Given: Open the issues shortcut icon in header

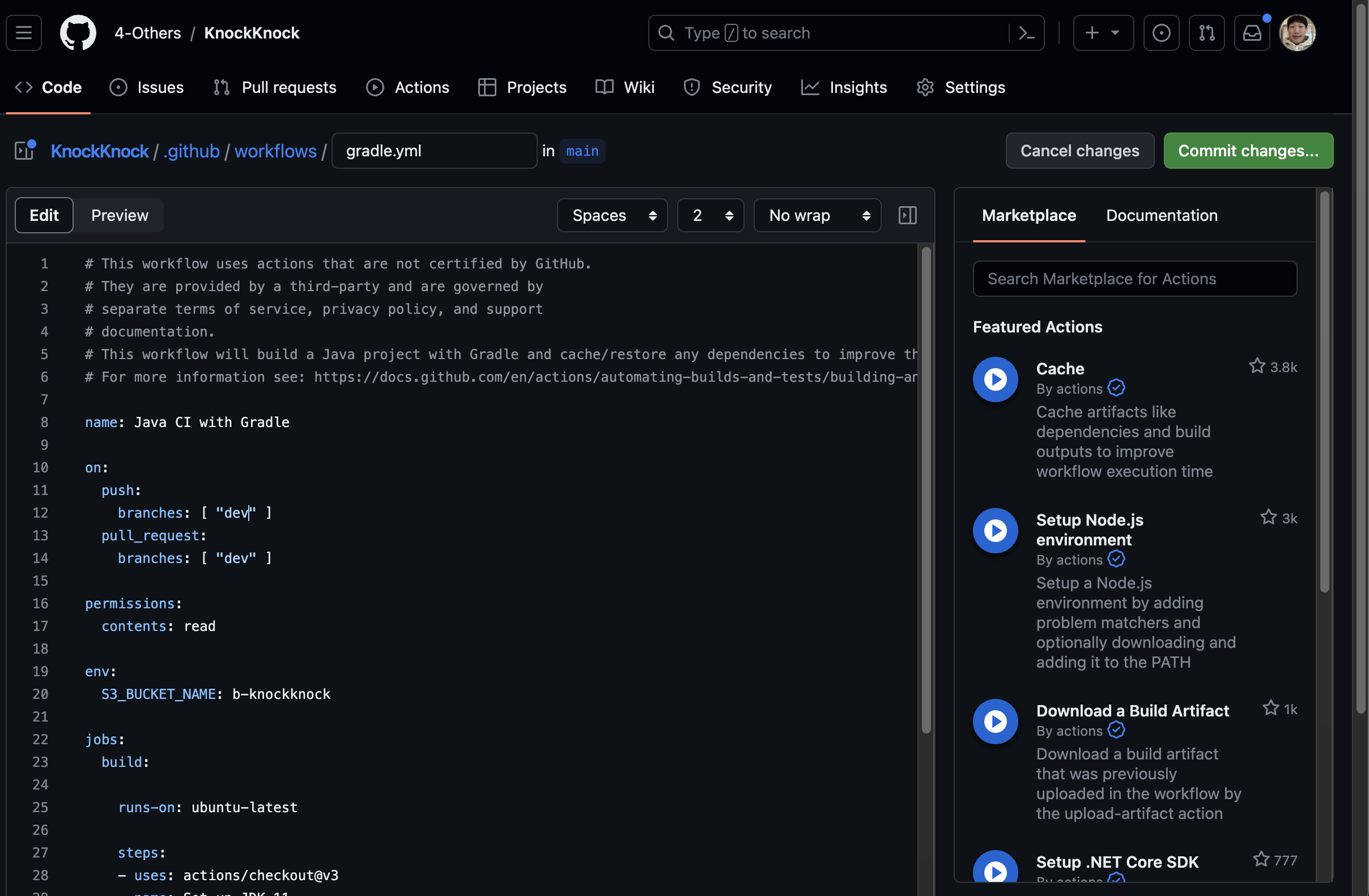Looking at the screenshot, I should 1161,33.
